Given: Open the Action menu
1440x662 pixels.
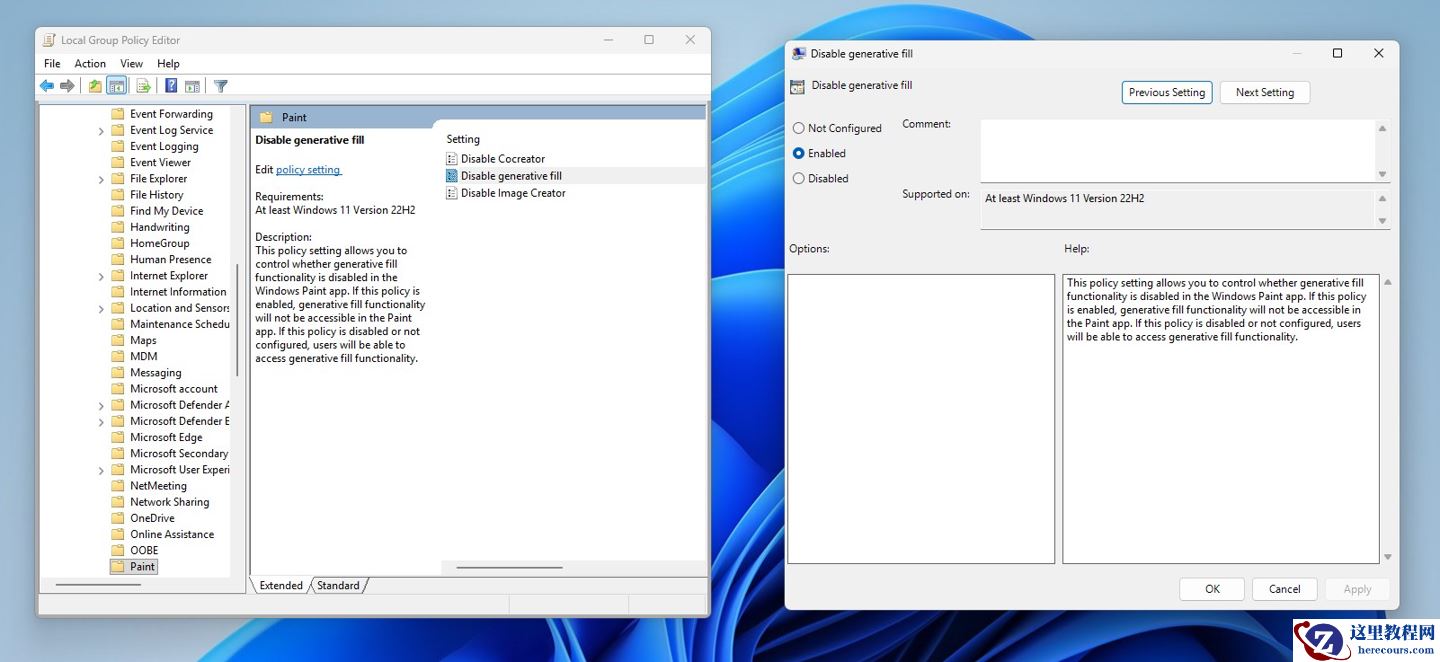Looking at the screenshot, I should (90, 63).
